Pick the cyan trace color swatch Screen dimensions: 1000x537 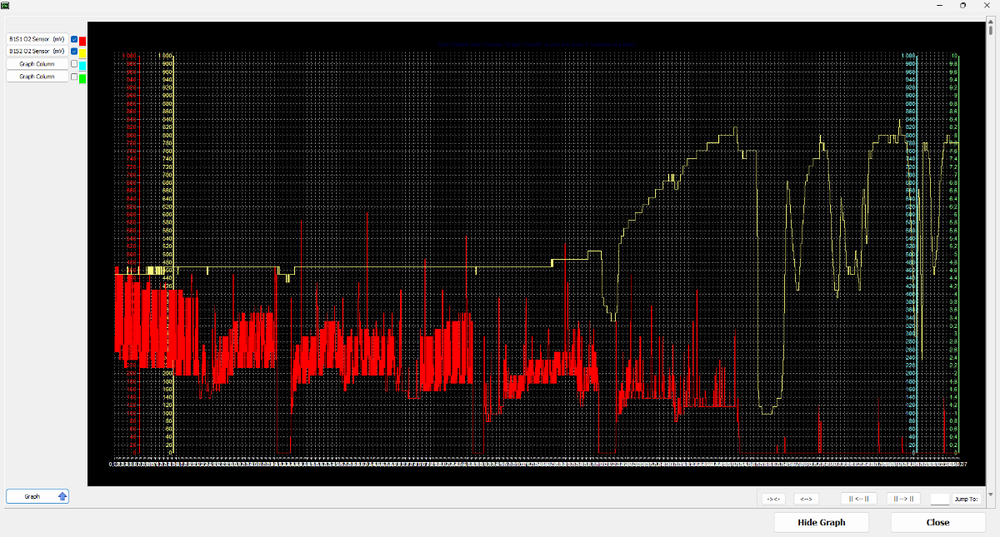pos(82,66)
